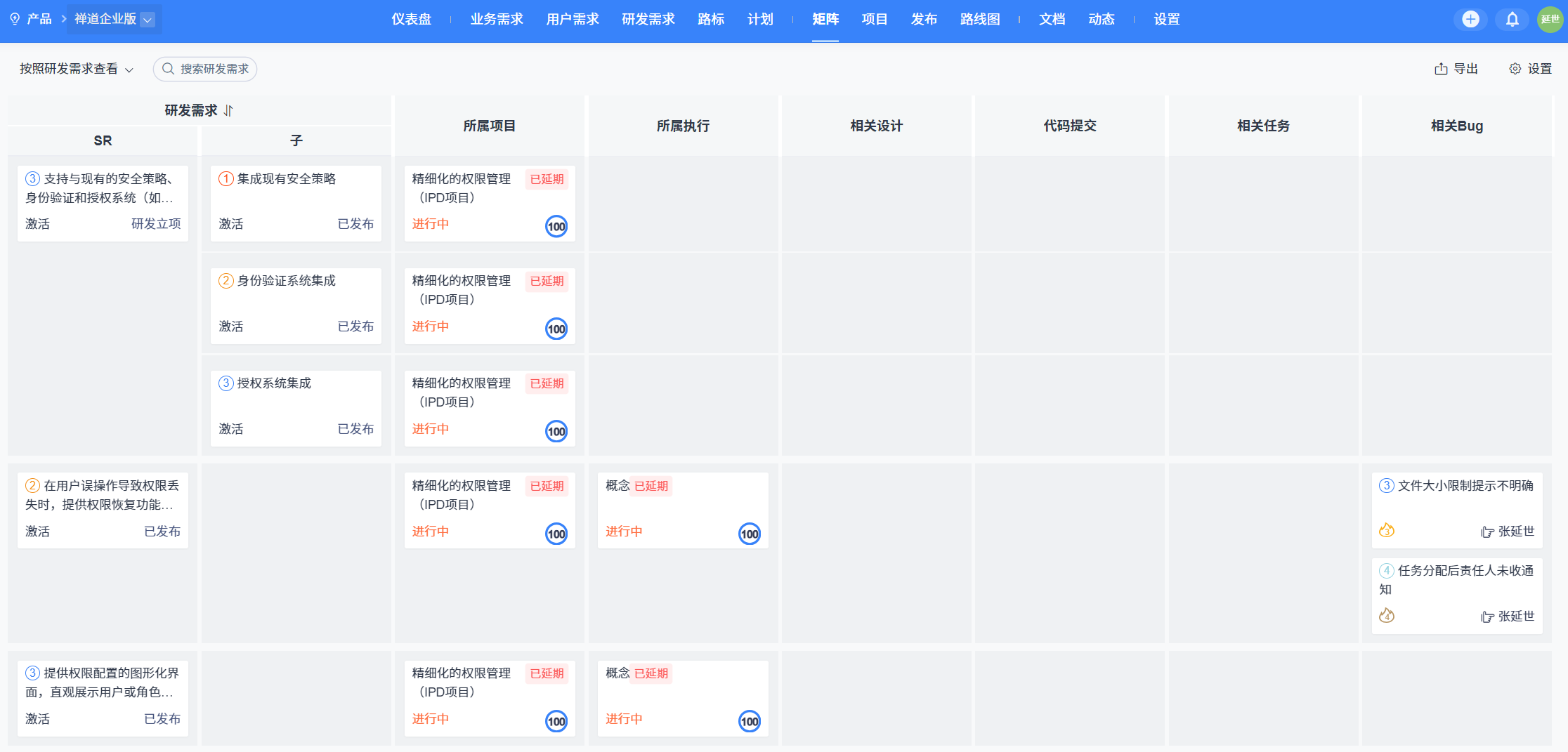Click assignee hand icon on 文件大小限制提示不明确 bug
Screen dimensions: 1568x752
(x=1487, y=532)
